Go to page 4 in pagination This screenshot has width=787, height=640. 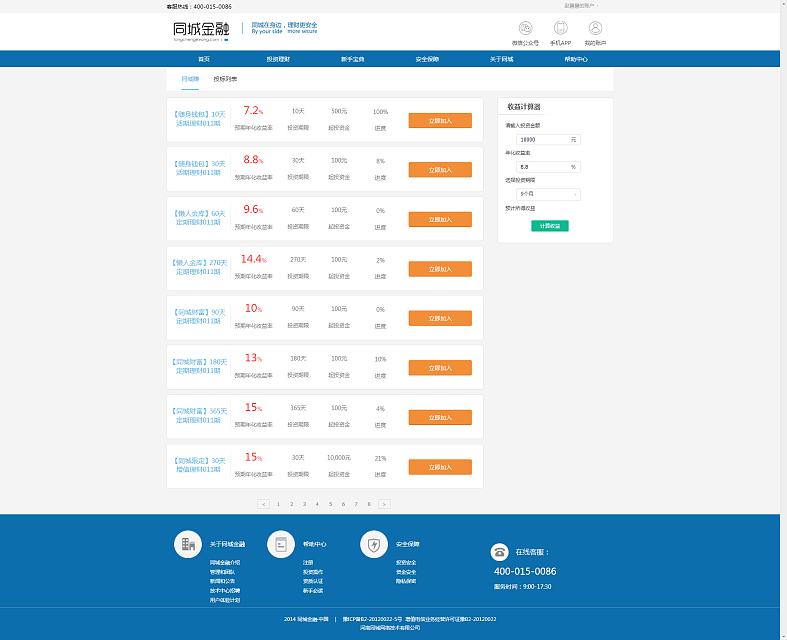[317, 504]
